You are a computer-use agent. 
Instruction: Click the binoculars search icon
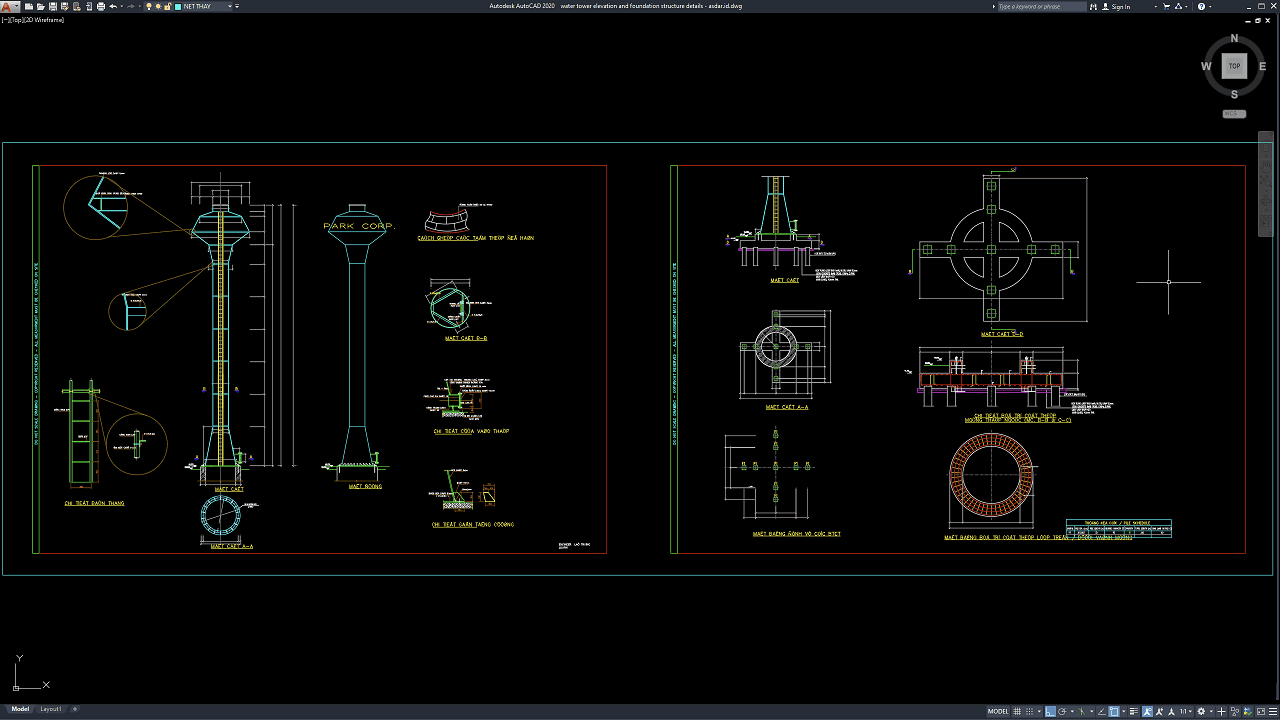[x=1093, y=6]
